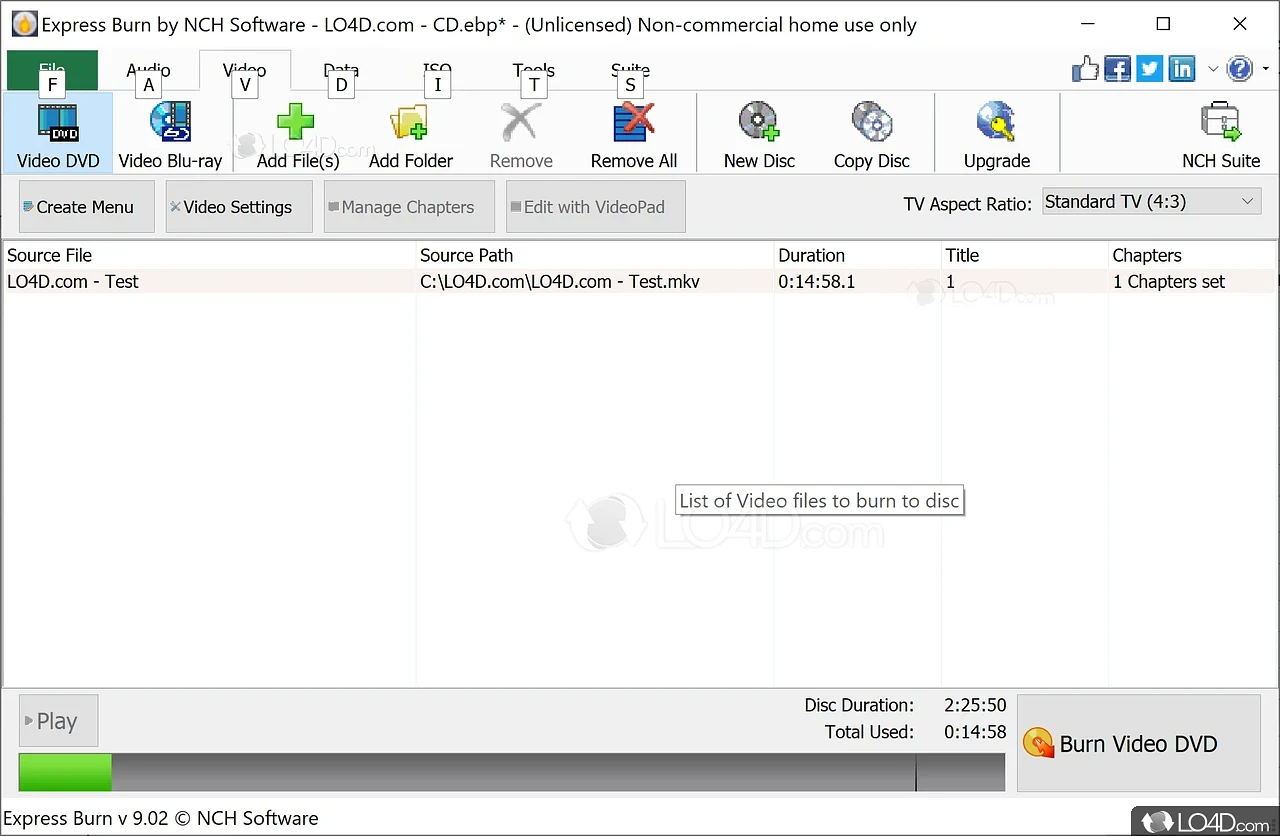Switch to the ISO tab
The width and height of the screenshot is (1280, 836).
(x=437, y=70)
